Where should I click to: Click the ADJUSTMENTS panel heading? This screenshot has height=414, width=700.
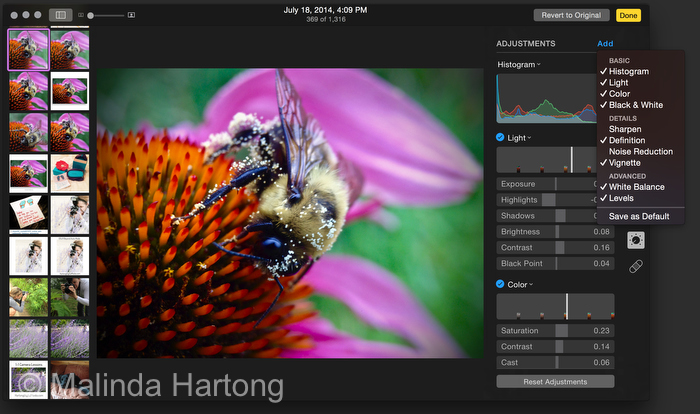pos(526,43)
